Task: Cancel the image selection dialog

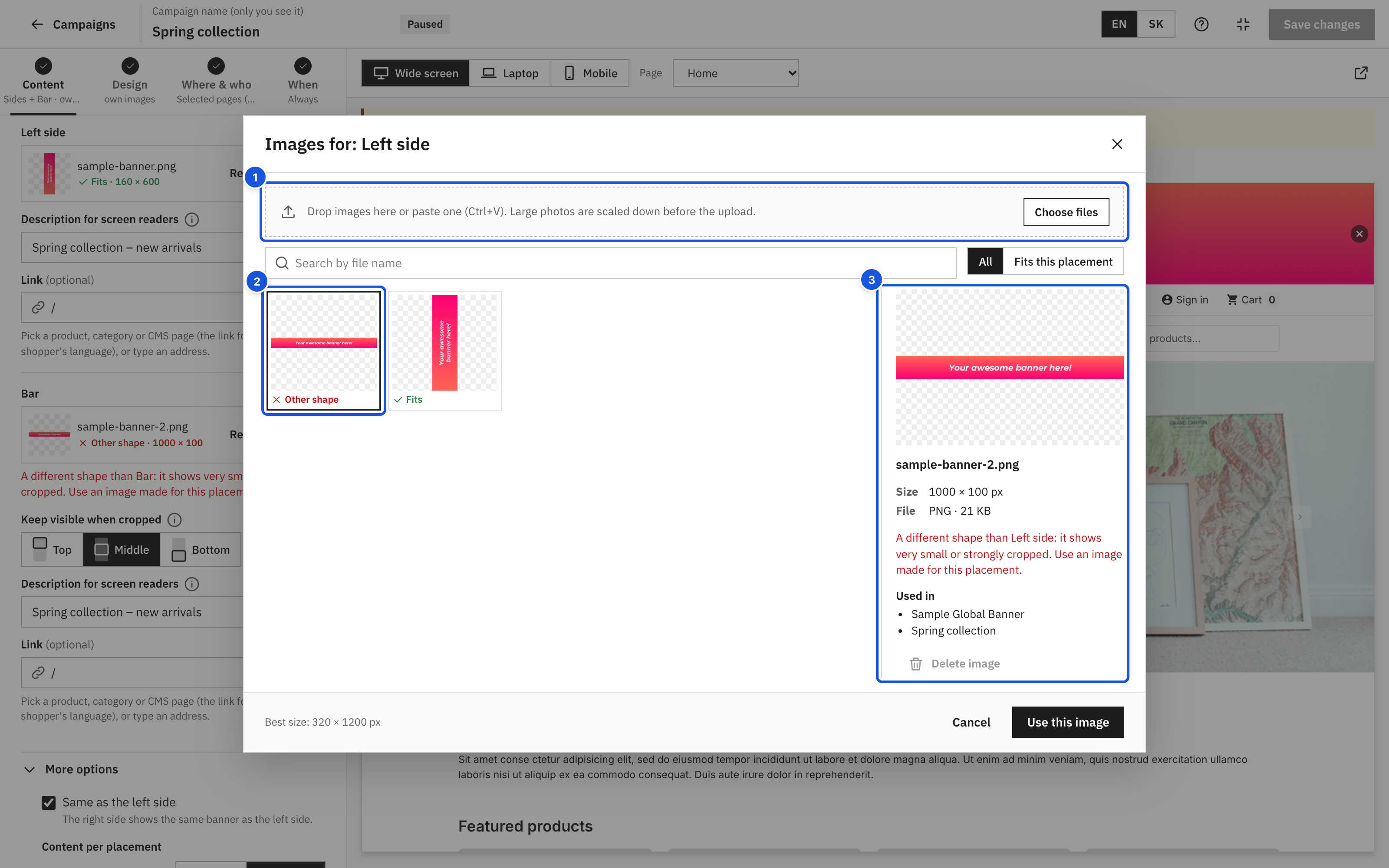Action: 971,722
